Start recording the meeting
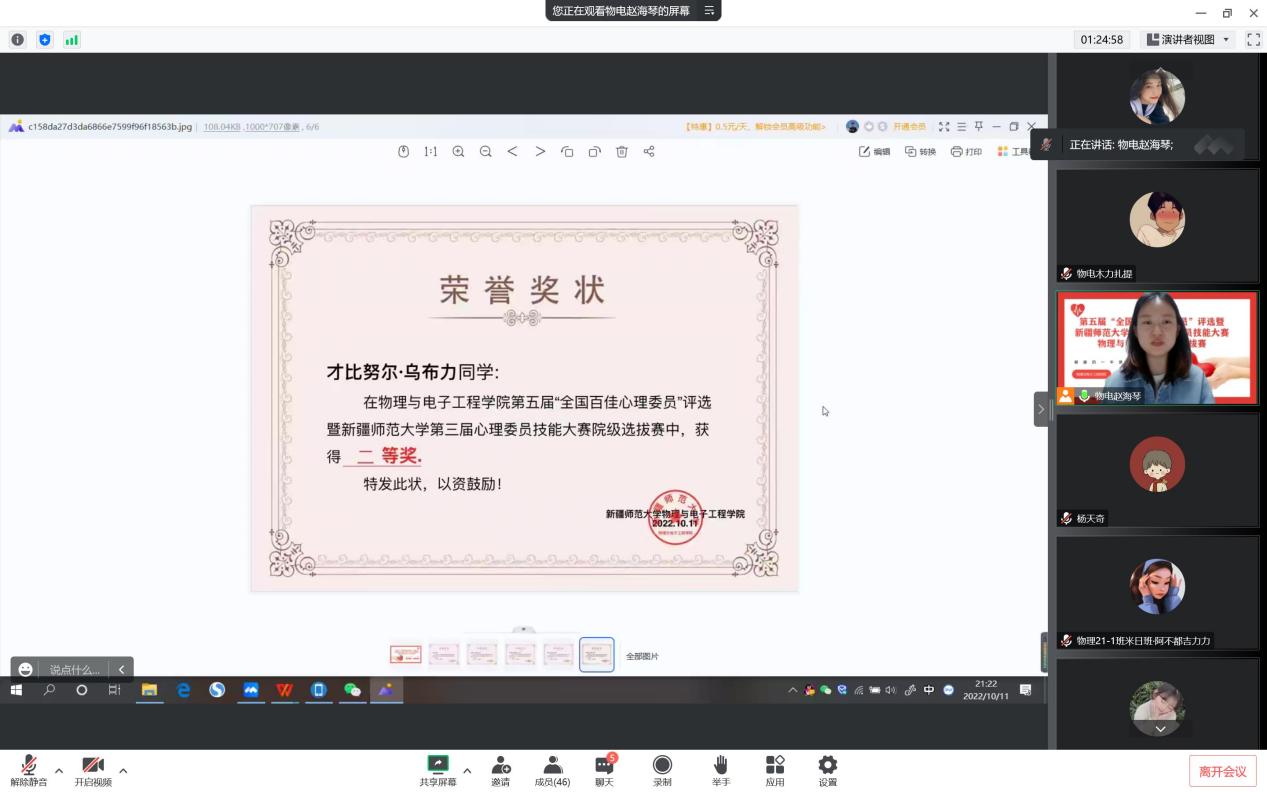Viewport: 1267px width, 792px height. [x=662, y=766]
